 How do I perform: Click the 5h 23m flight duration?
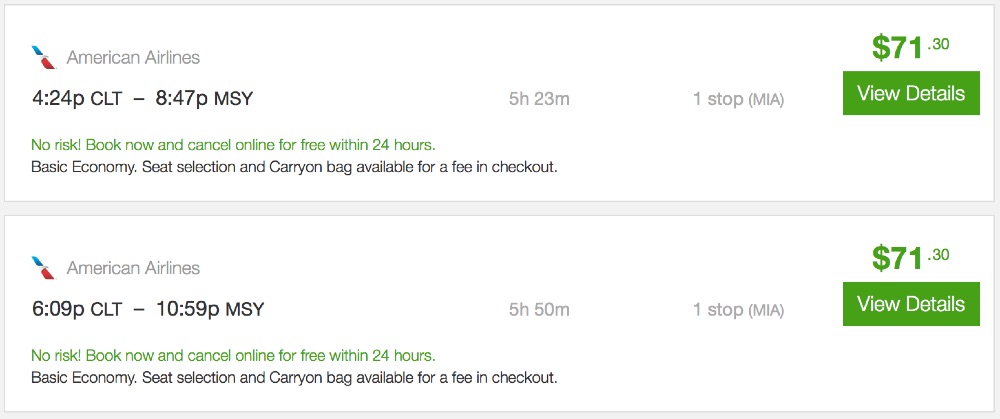coord(539,99)
